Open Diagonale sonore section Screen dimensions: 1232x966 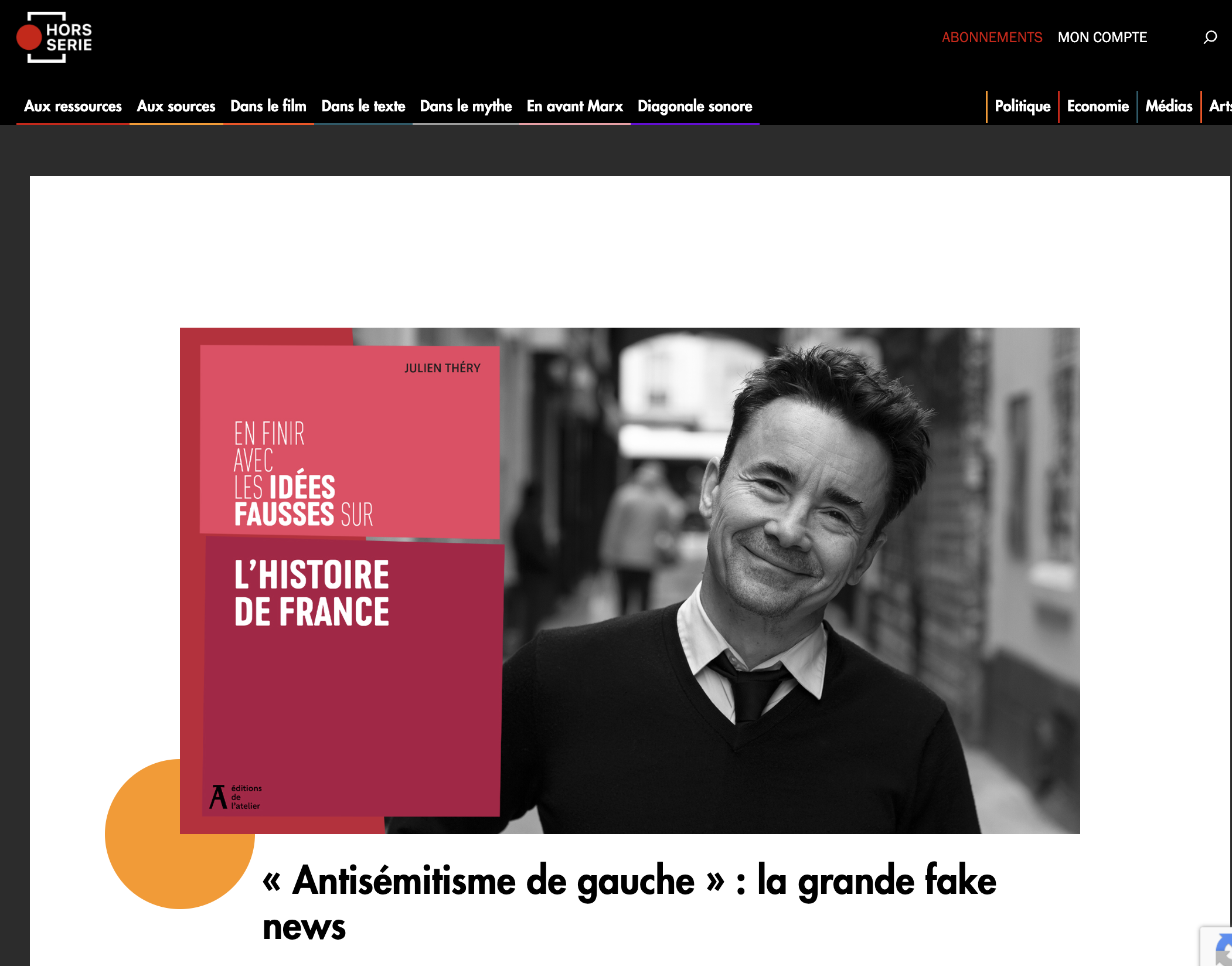tap(695, 106)
